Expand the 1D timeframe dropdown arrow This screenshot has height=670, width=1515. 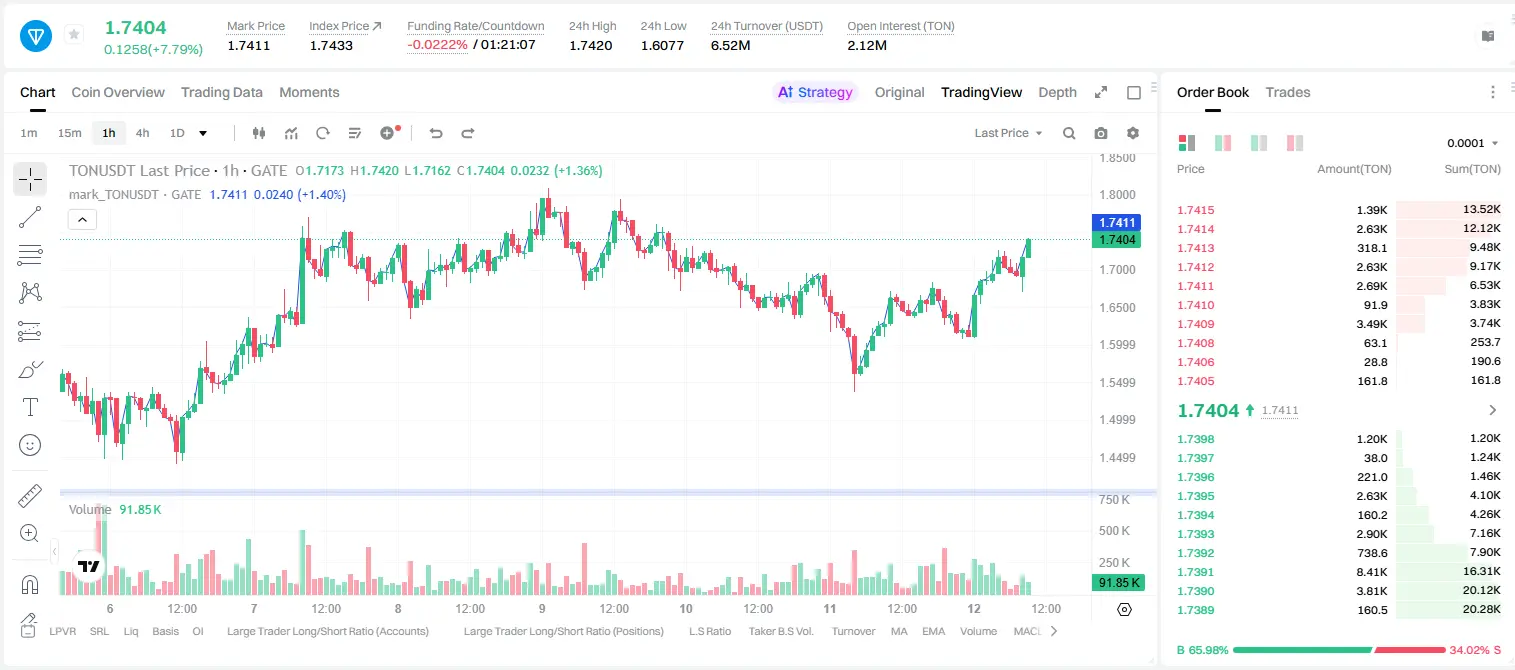[x=203, y=133]
